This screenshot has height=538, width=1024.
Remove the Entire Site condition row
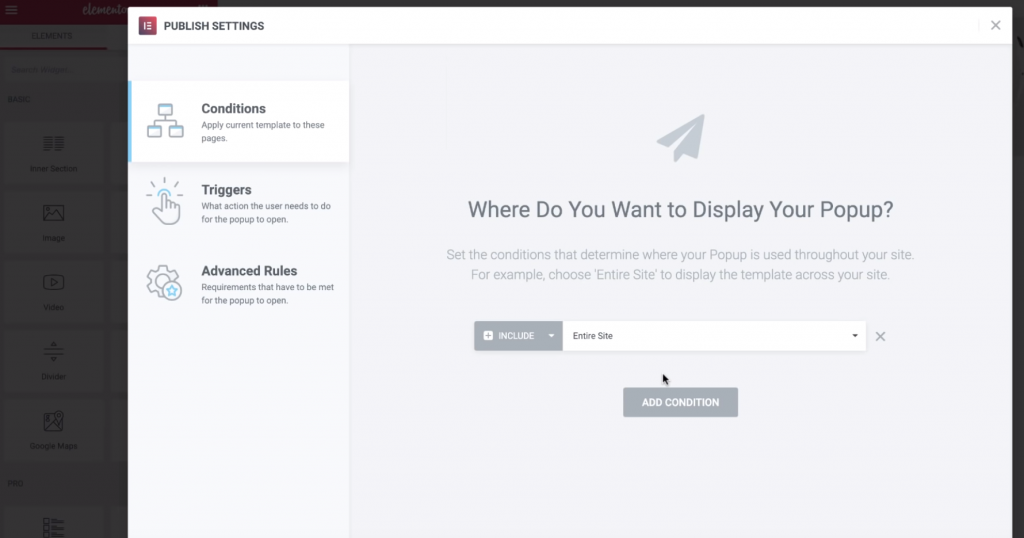880,336
